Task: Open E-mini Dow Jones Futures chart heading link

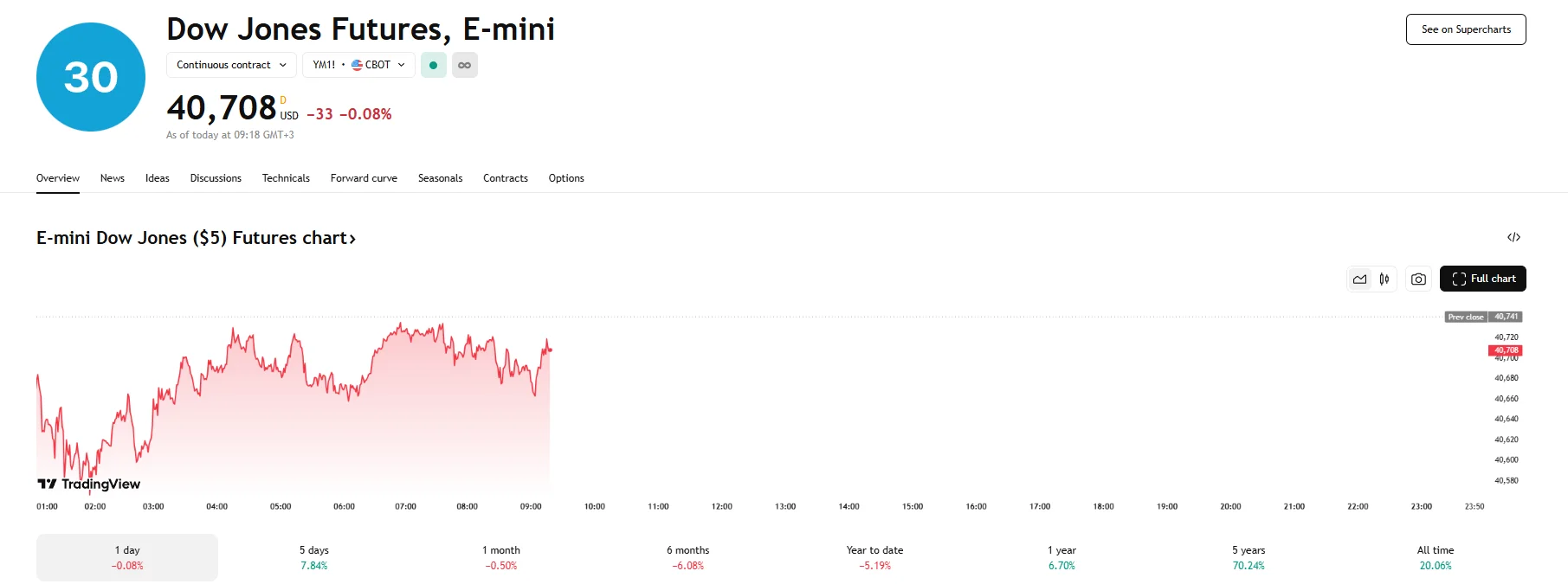Action: [x=196, y=238]
